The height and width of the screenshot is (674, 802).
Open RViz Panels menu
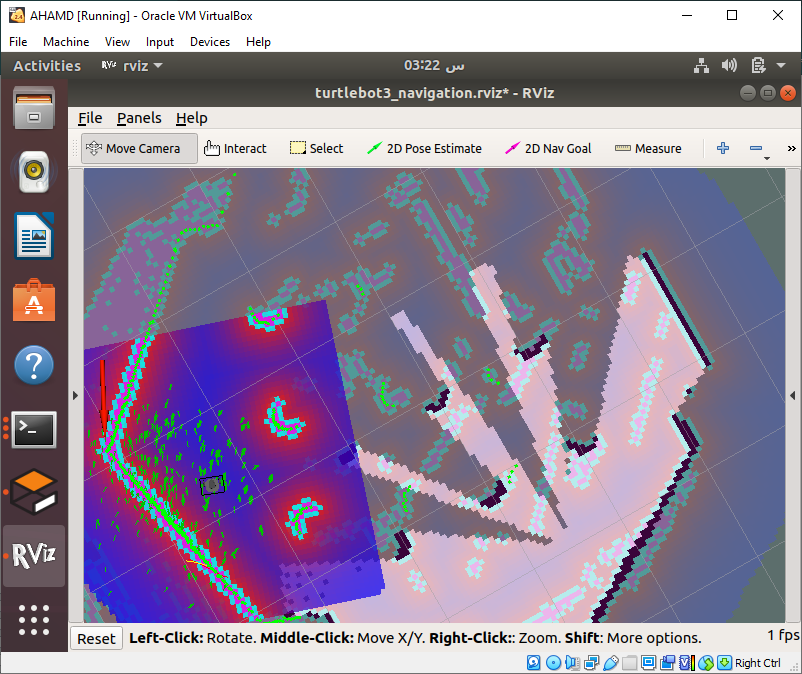139,118
